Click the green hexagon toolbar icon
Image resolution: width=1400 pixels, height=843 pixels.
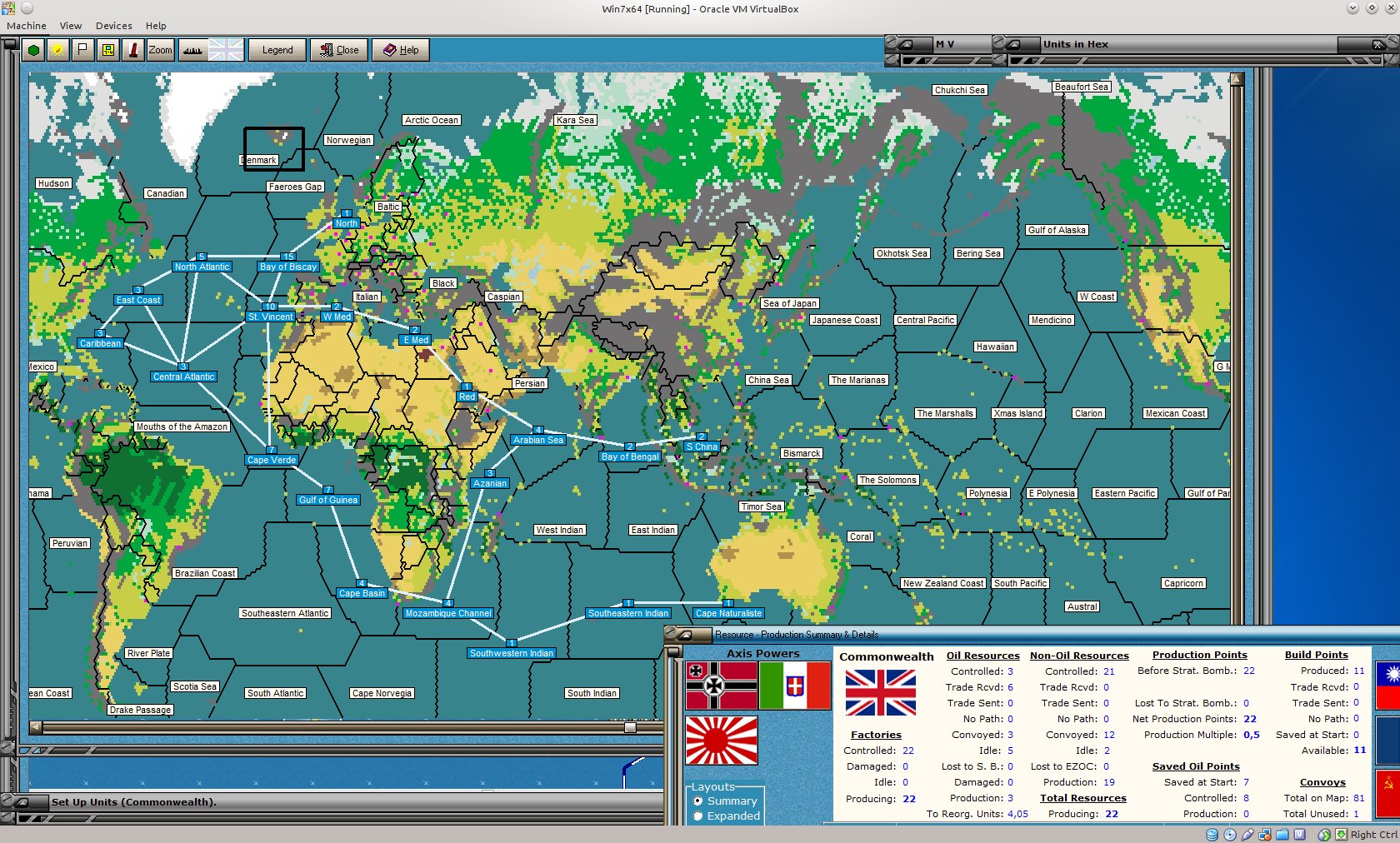click(33, 50)
